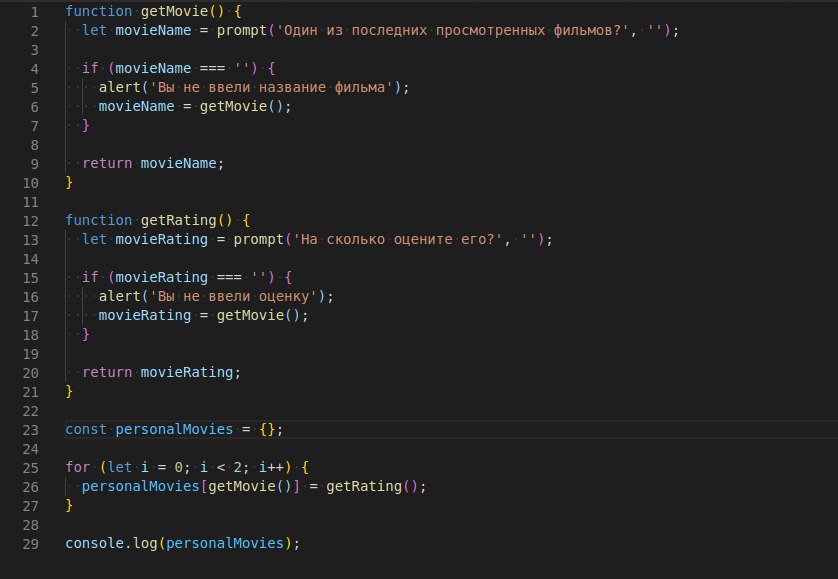Screen dimensions: 838x579
Task: Click line number 8 in the gutter
Action: pos(35,145)
